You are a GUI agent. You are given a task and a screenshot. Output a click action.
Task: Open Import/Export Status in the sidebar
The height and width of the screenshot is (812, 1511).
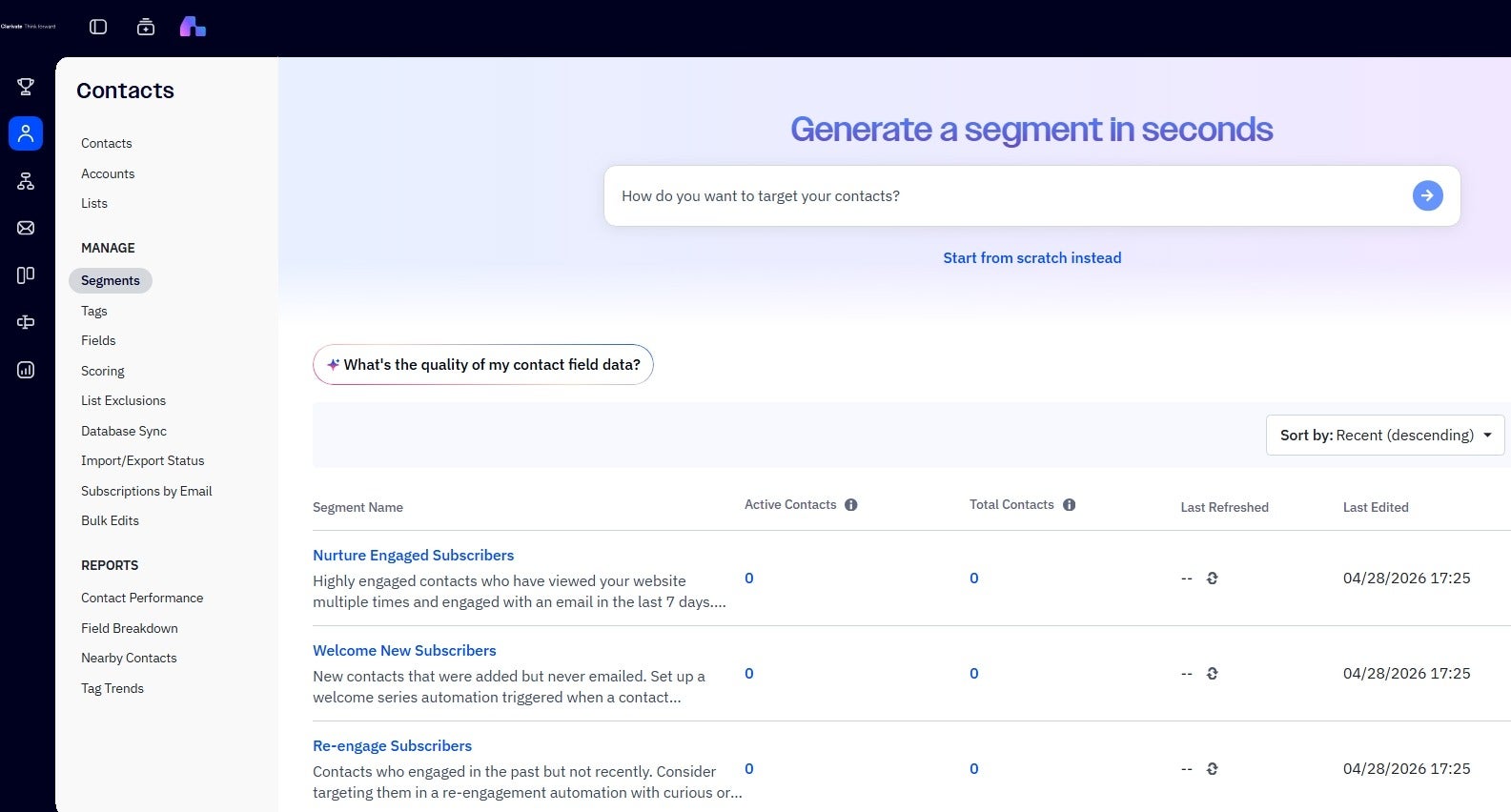pyautogui.click(x=143, y=460)
